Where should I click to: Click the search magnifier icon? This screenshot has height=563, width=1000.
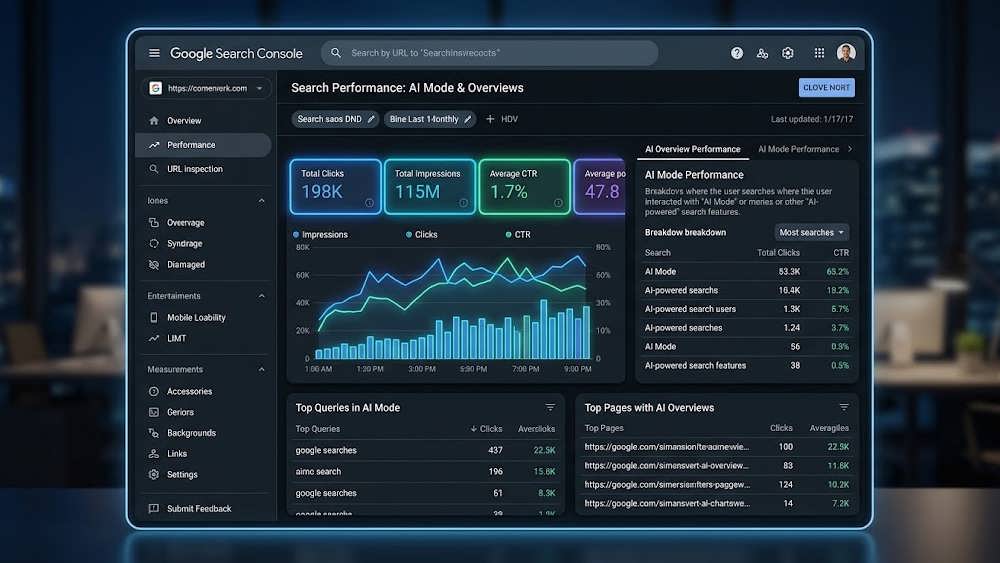tap(336, 53)
